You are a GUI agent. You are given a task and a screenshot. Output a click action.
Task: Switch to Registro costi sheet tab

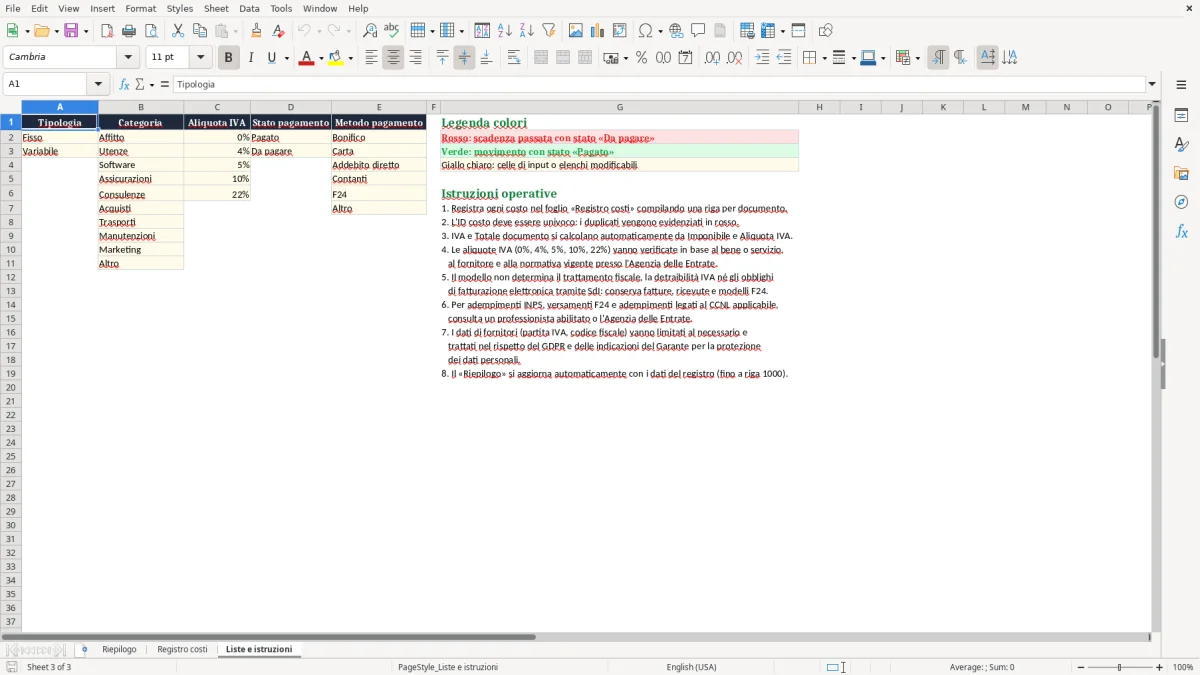point(182,650)
